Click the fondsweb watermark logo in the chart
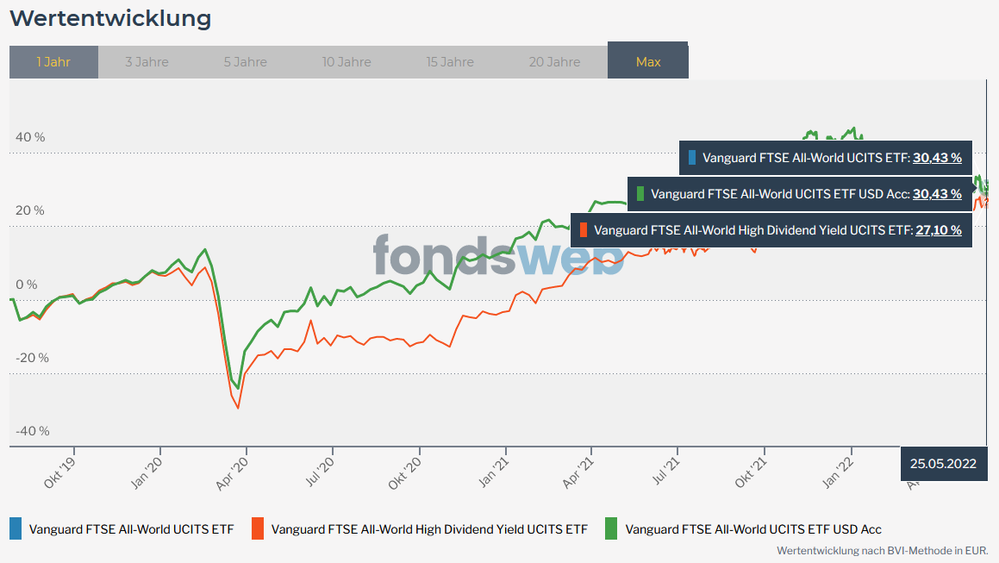 click(498, 256)
